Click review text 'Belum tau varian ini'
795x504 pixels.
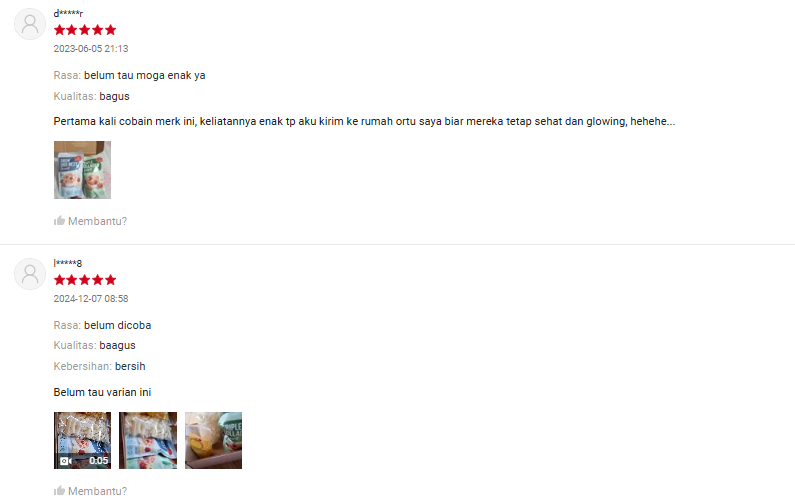(102, 392)
